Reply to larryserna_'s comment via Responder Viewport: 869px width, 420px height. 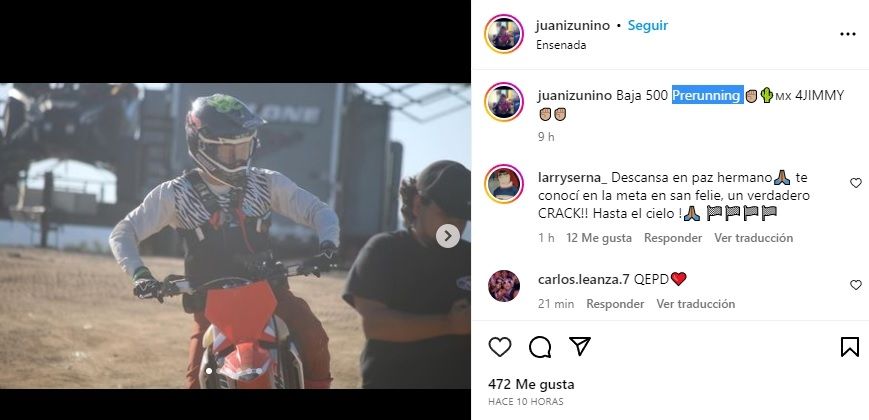(x=673, y=238)
